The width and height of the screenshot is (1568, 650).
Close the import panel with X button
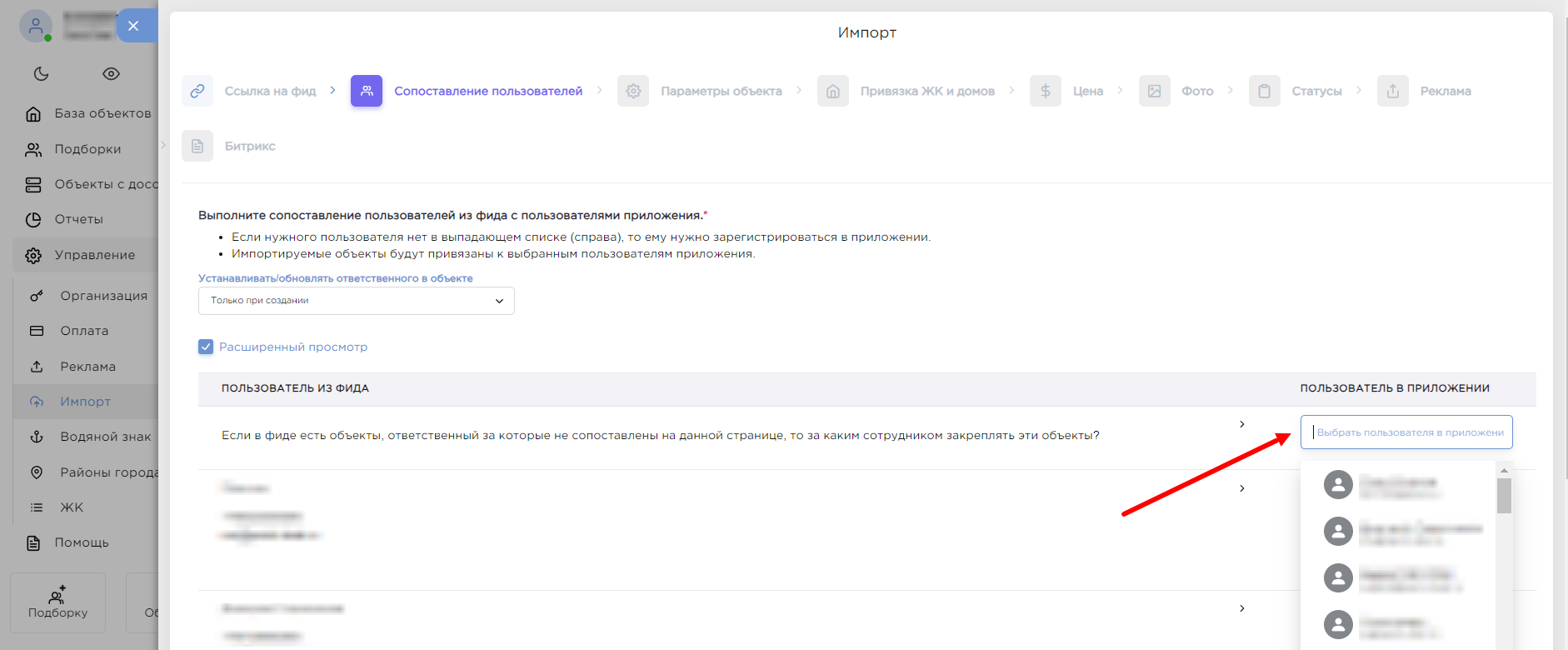click(133, 26)
